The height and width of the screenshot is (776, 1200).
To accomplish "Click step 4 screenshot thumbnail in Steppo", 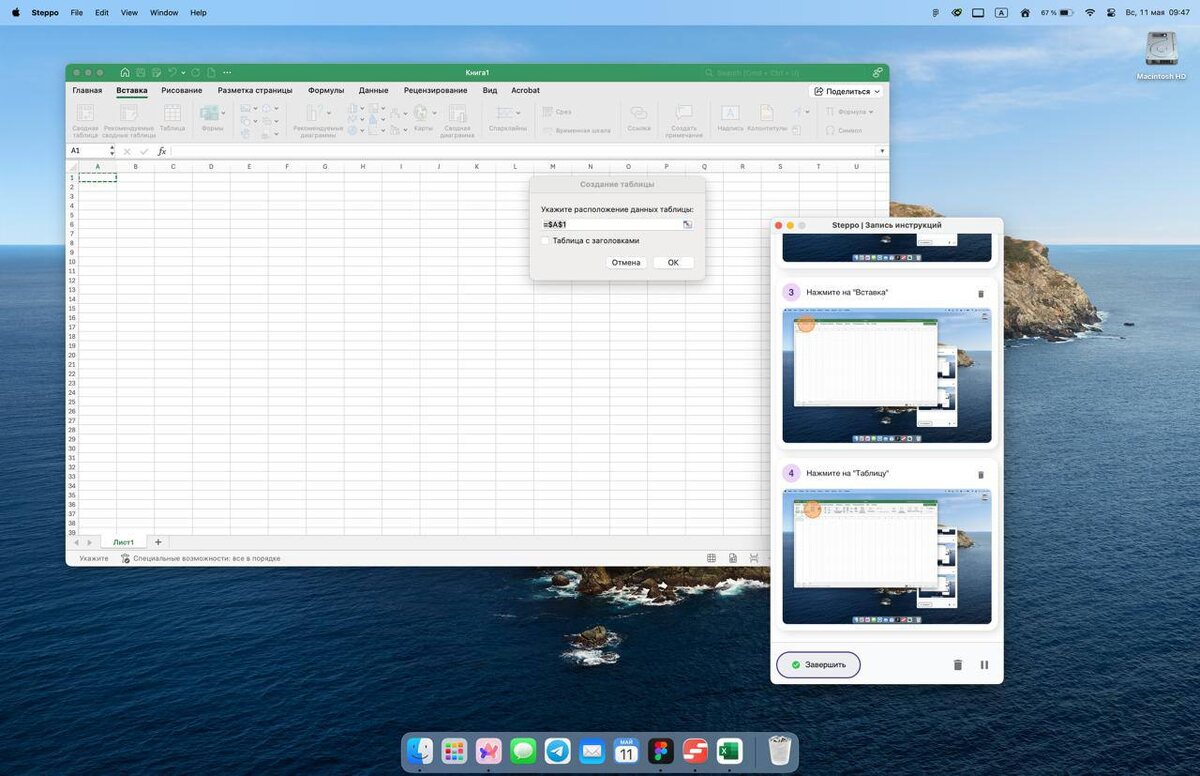I will click(887, 556).
